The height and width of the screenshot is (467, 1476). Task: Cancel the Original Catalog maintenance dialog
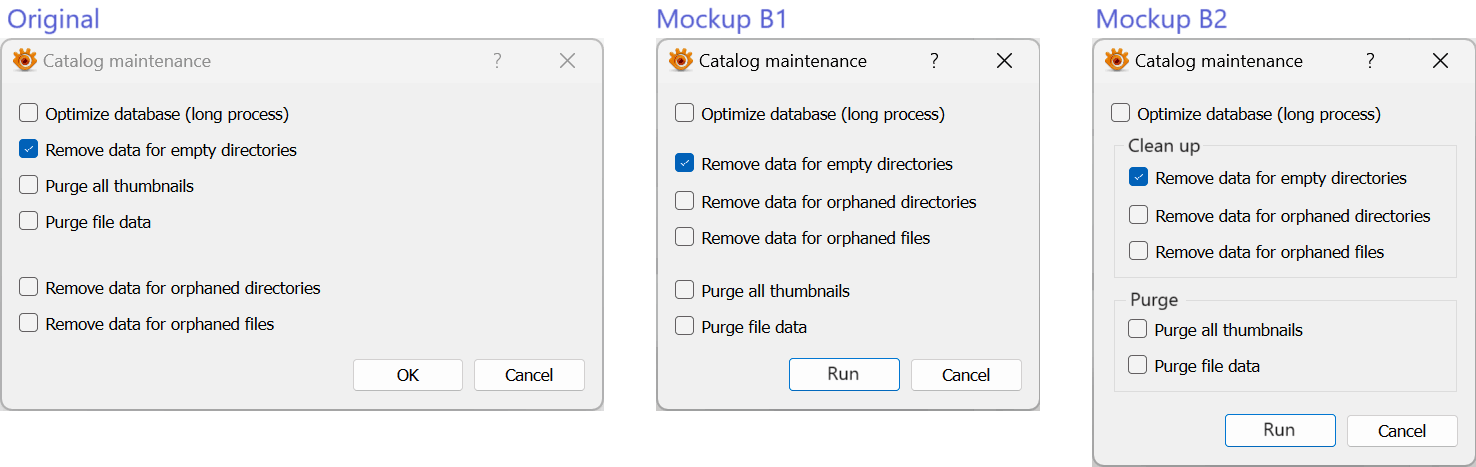point(529,375)
